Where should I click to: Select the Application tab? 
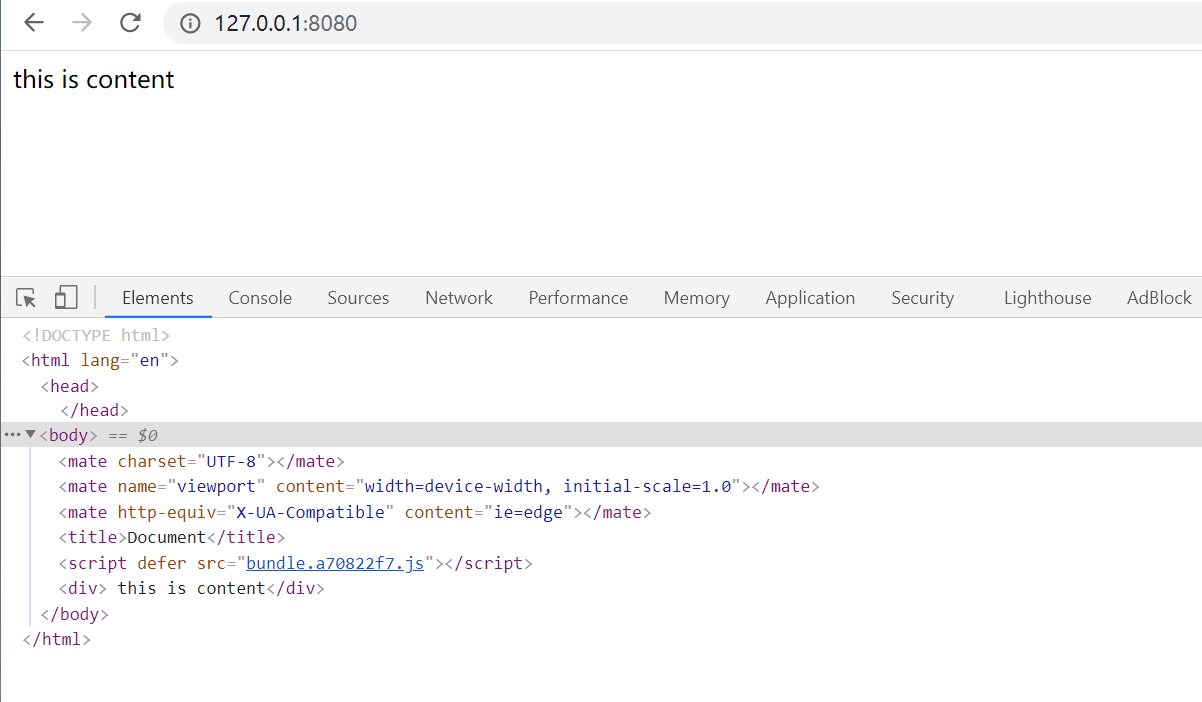point(810,298)
